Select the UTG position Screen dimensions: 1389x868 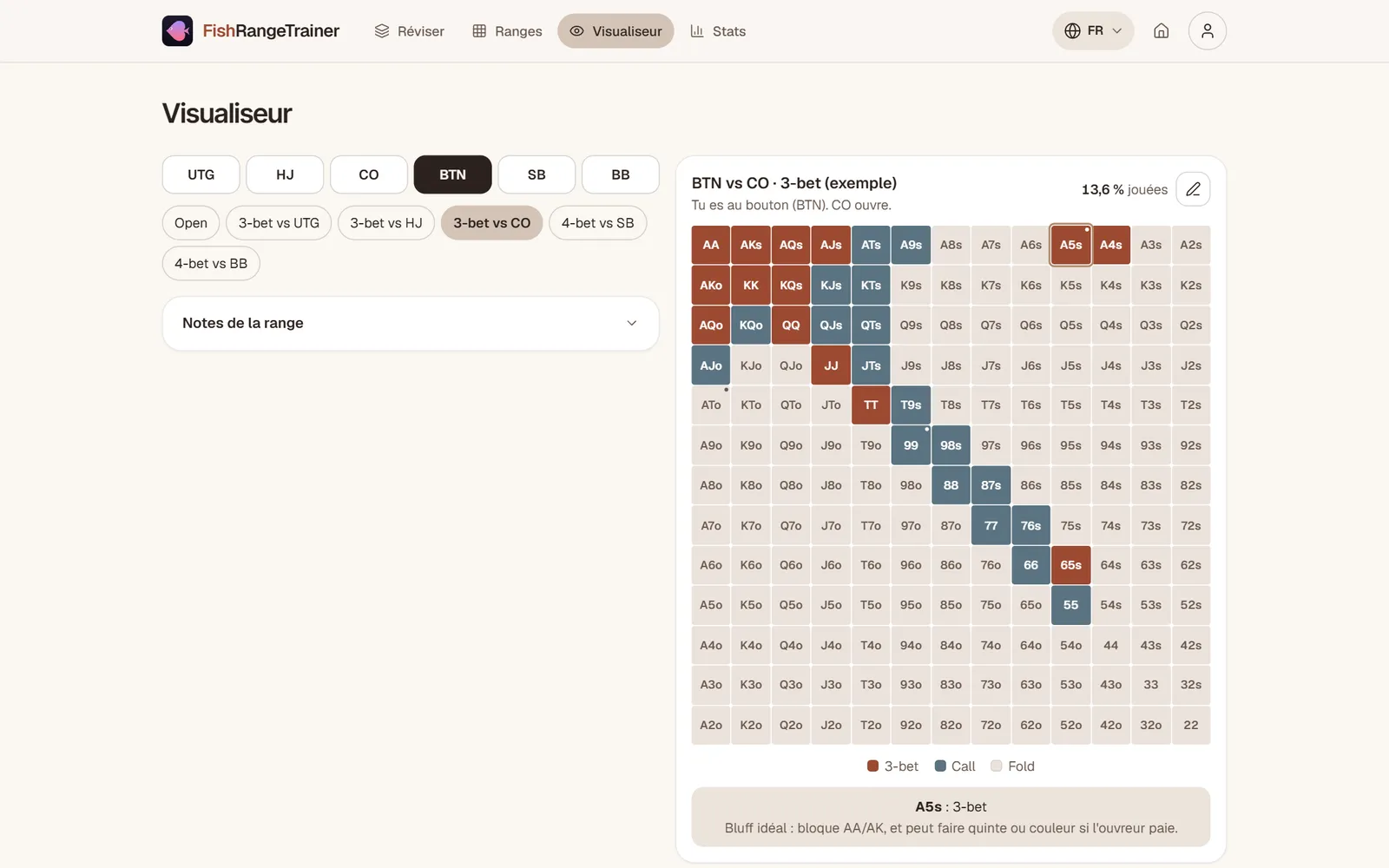(201, 174)
